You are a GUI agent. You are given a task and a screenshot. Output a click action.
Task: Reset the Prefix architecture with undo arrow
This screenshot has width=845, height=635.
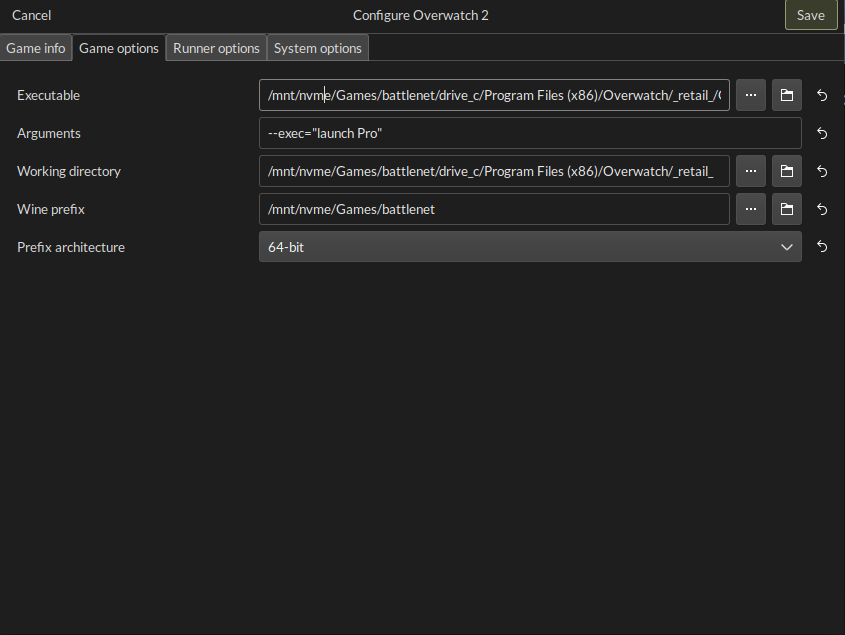point(822,247)
